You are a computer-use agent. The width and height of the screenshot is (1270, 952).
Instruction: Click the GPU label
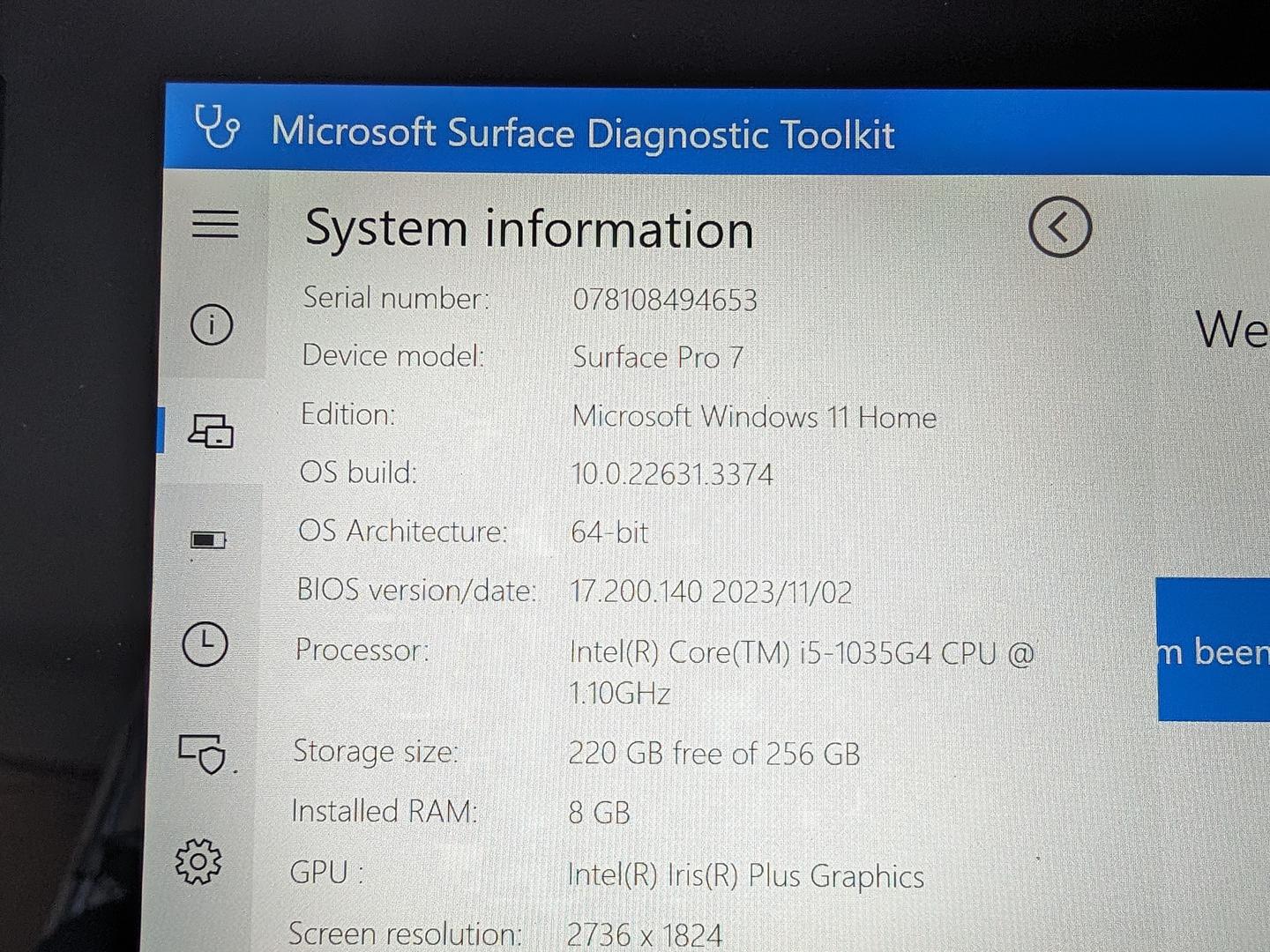[326, 872]
